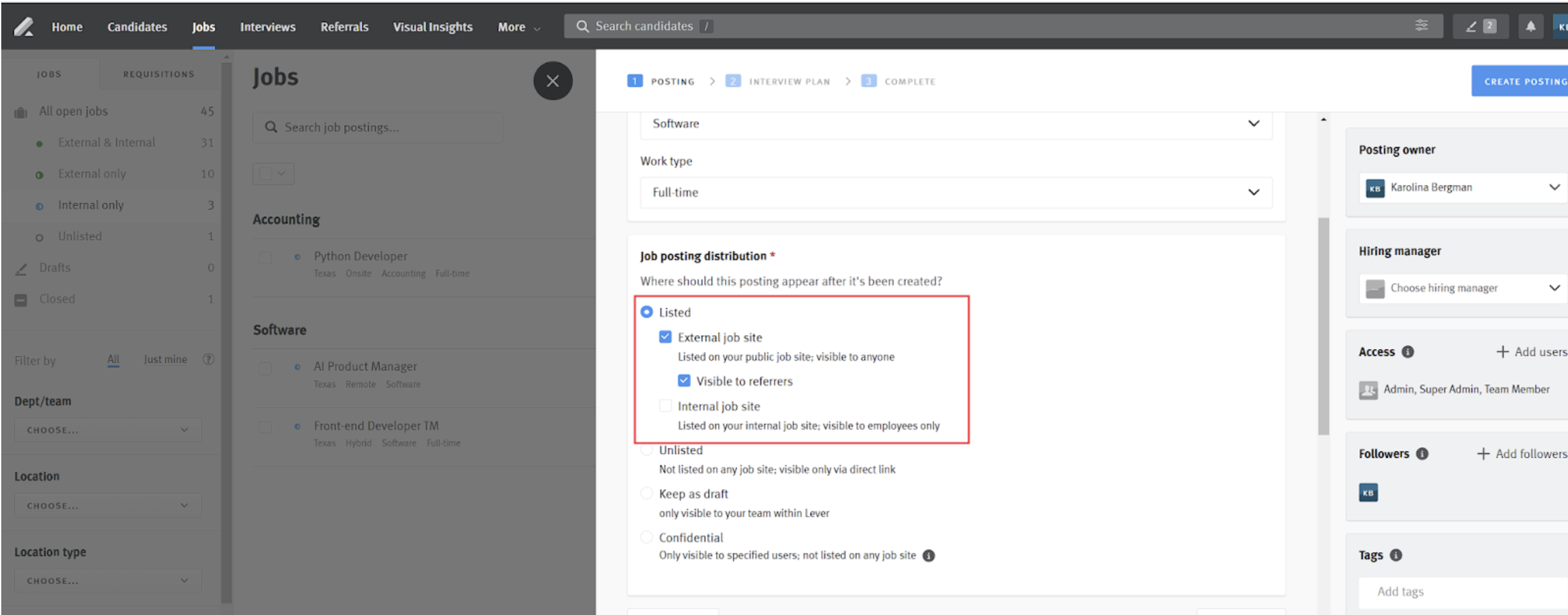Image resolution: width=1568 pixels, height=615 pixels.
Task: Show External & Internal jobs
Action: (106, 143)
